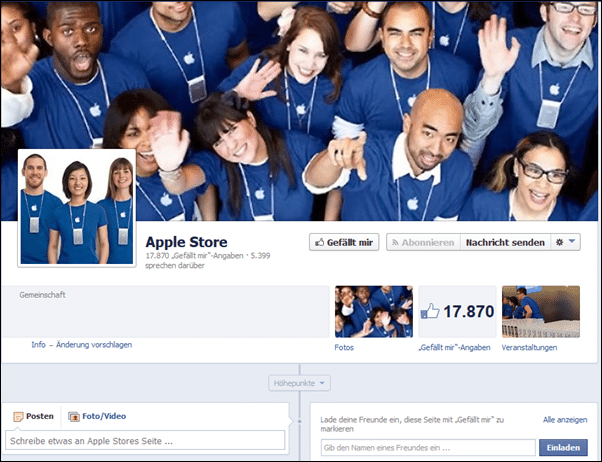Click the Fotos link label
Screen dimensions: 602x462
(344, 348)
